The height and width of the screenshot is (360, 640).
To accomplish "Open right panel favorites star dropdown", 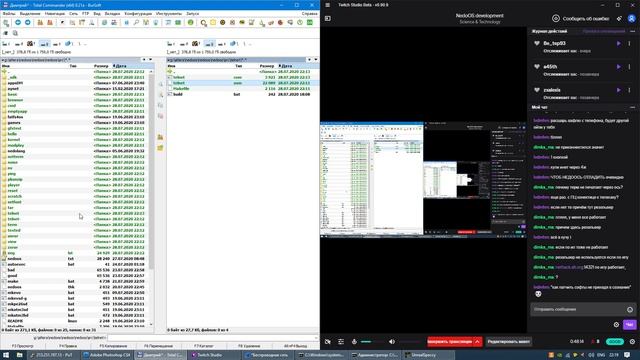I will click(309, 60).
